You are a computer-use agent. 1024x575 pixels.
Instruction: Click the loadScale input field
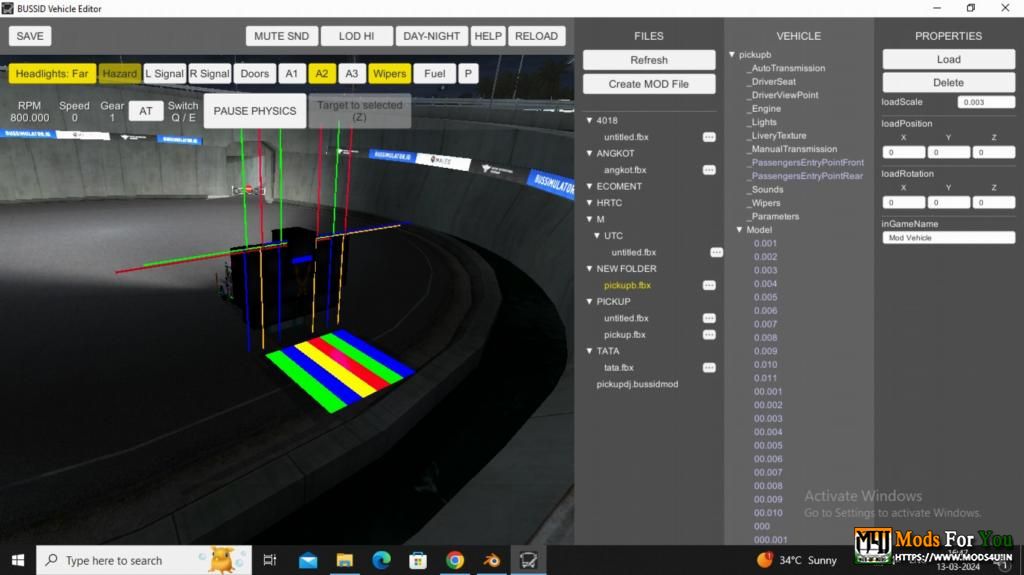[x=986, y=103]
